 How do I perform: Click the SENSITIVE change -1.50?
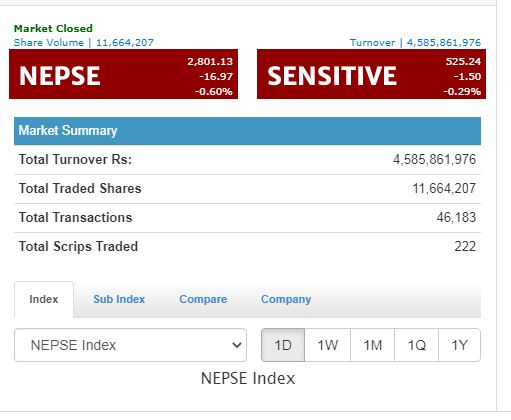(x=467, y=76)
